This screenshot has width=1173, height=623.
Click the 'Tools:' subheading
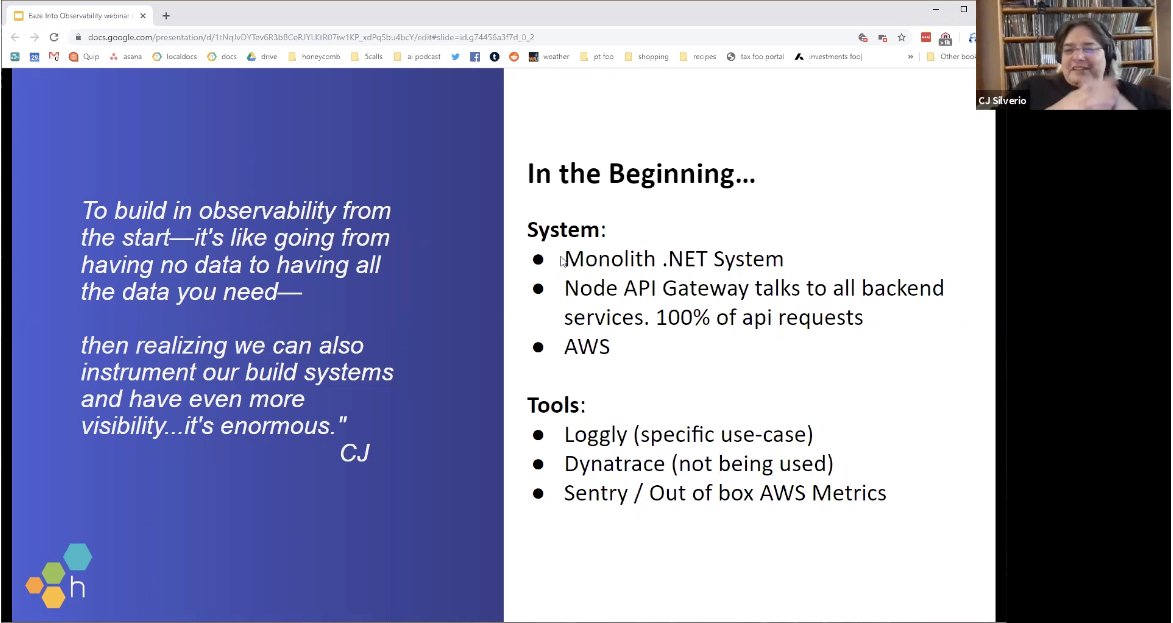[x=556, y=405]
